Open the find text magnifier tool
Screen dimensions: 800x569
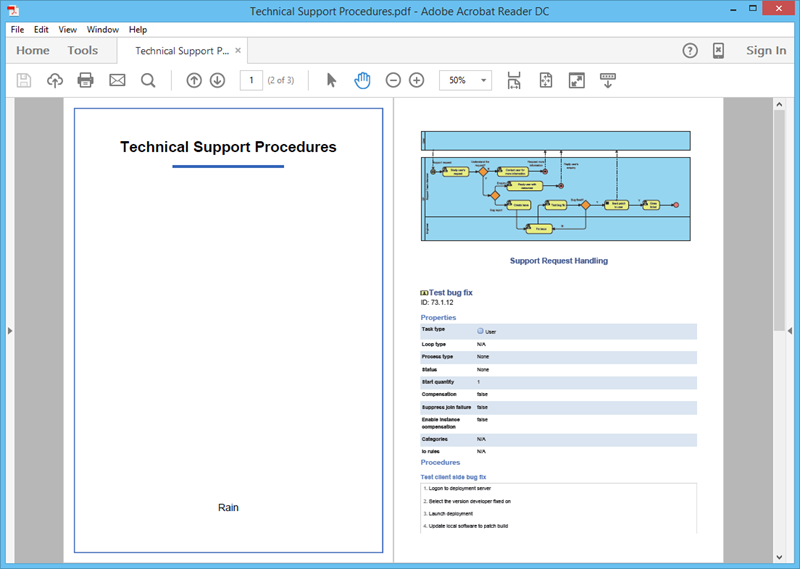click(x=148, y=80)
